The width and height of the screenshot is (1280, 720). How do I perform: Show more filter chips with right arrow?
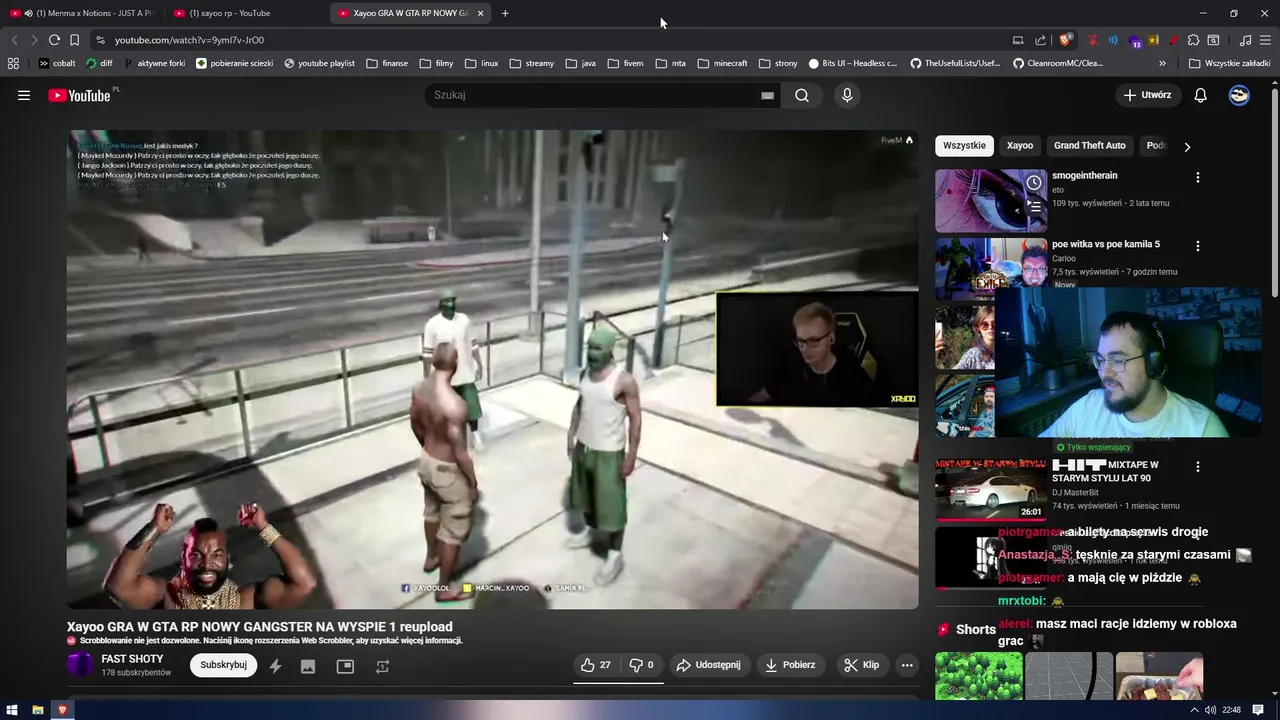tap(1187, 147)
